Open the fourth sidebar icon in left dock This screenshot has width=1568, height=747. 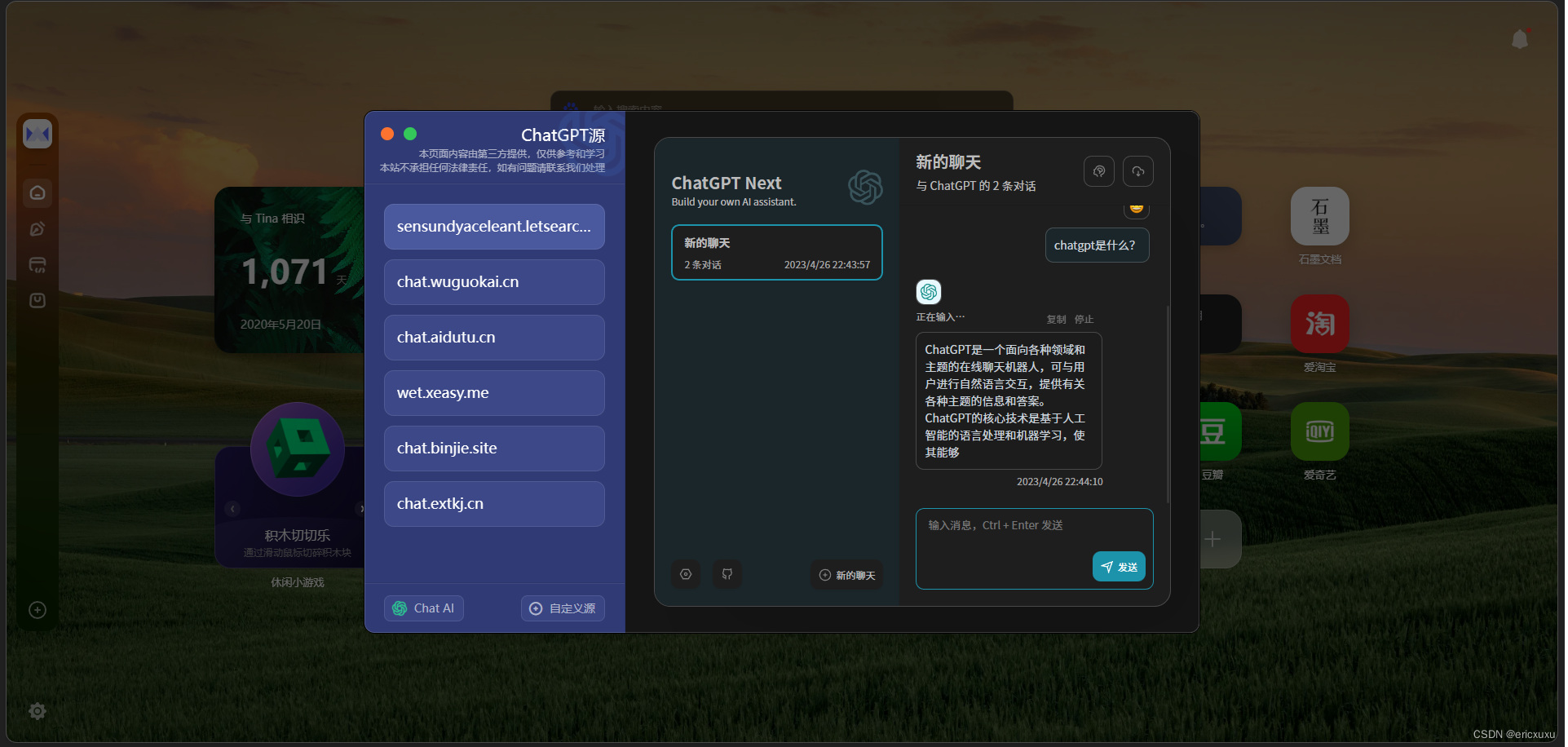(x=38, y=301)
